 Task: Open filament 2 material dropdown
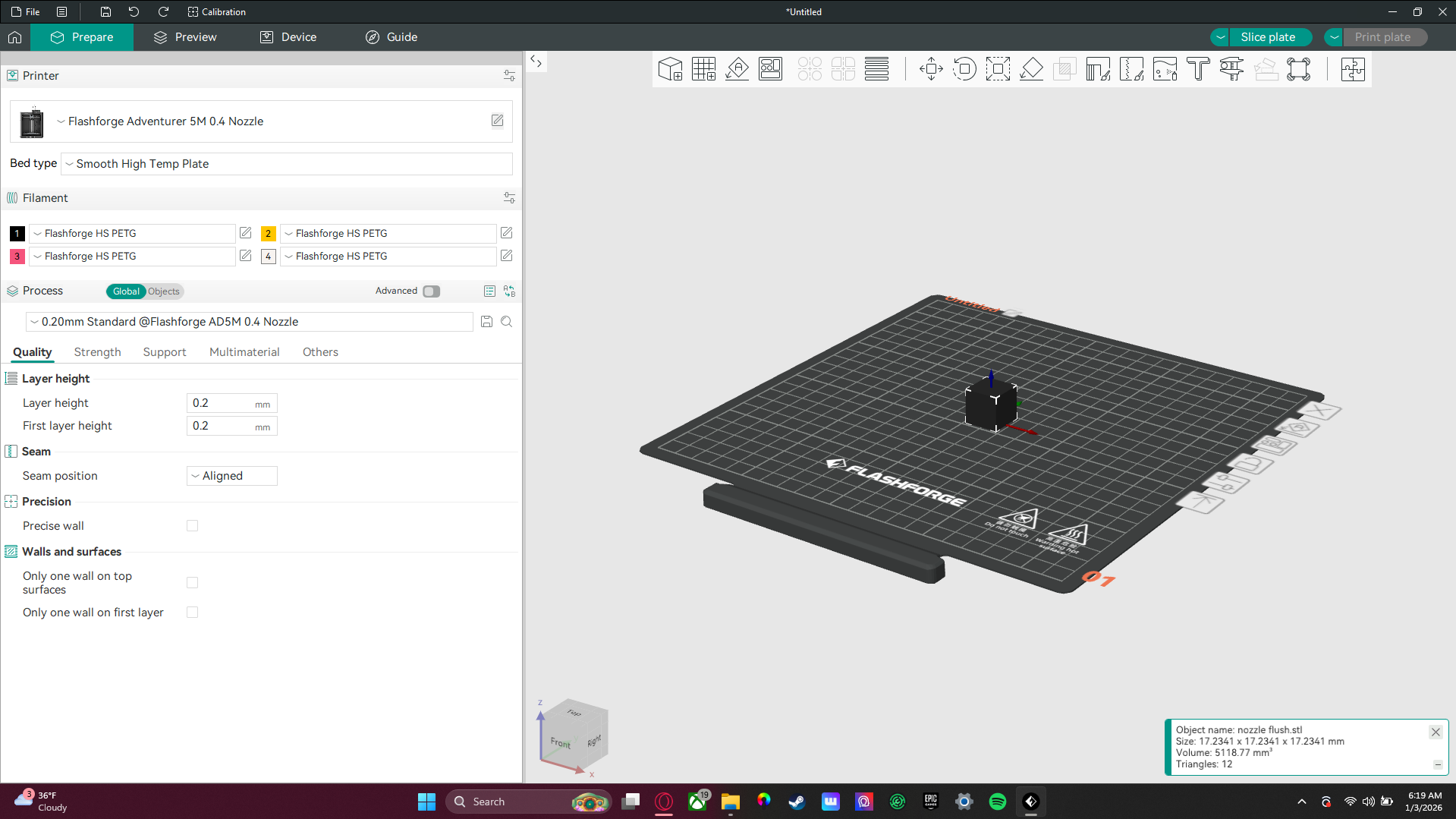click(x=388, y=234)
